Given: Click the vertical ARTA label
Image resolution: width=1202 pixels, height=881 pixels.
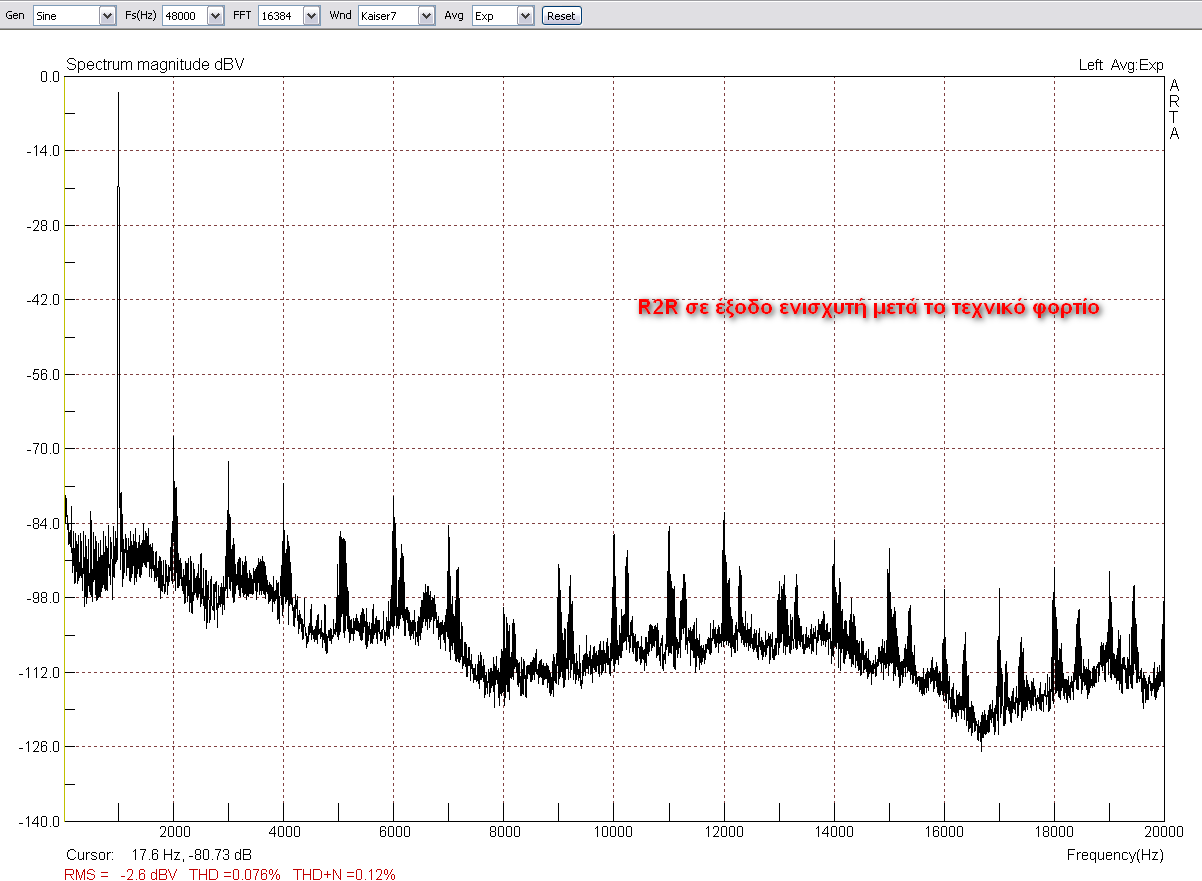Looking at the screenshot, I should click(x=1174, y=110).
